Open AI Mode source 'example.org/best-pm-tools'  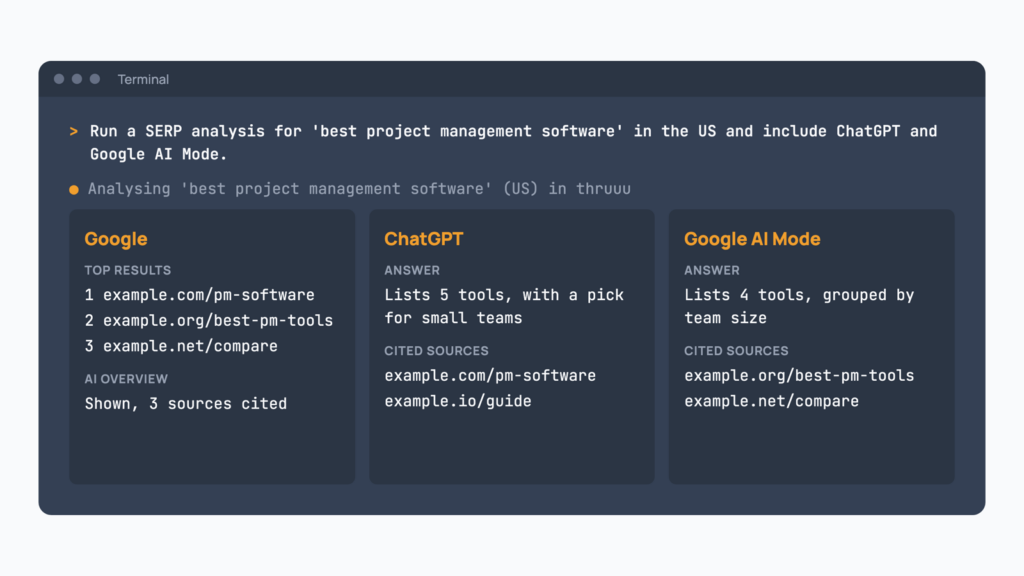click(x=799, y=376)
